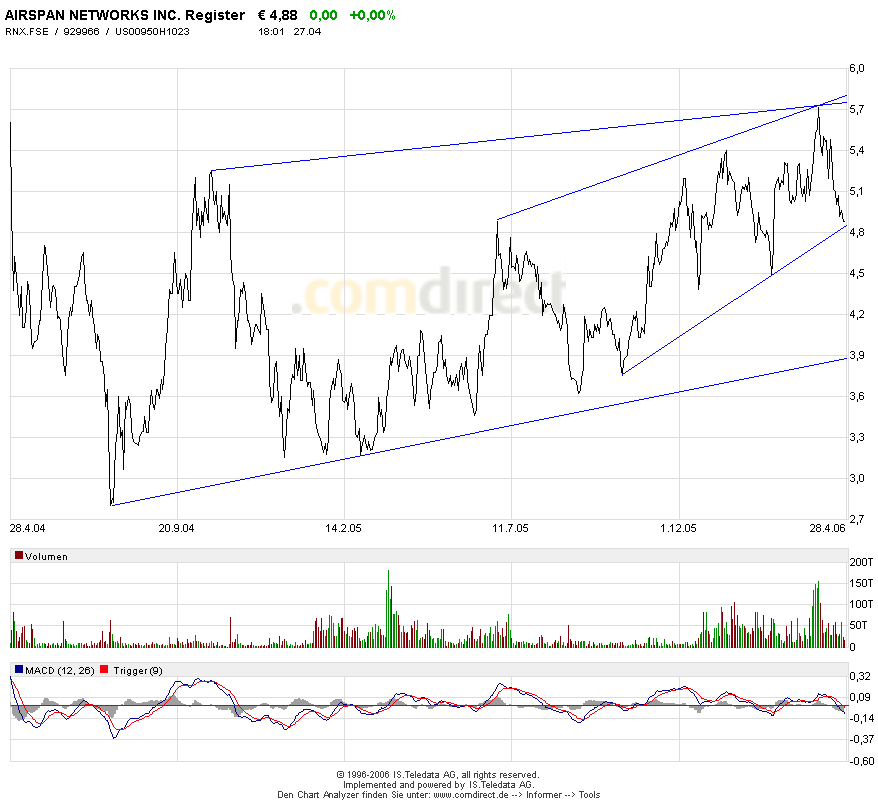Click the x-axis date label 14.2.05
This screenshot has height=800, width=878.
[343, 528]
